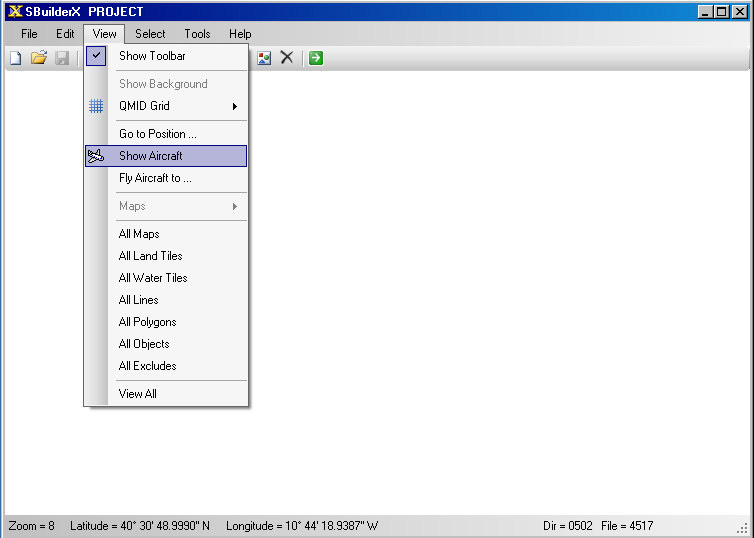Click the window resize grip corner
This screenshot has width=754, height=538.
coord(742,528)
